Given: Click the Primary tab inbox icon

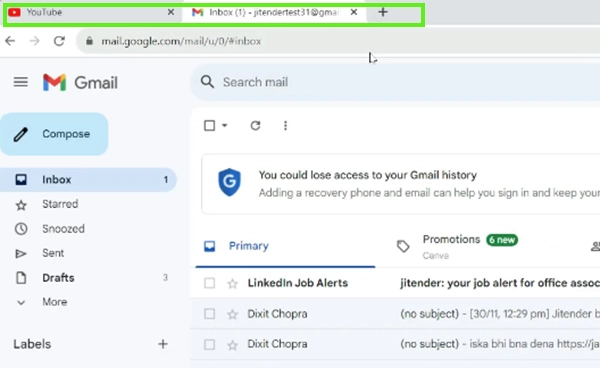Looking at the screenshot, I should [x=209, y=246].
